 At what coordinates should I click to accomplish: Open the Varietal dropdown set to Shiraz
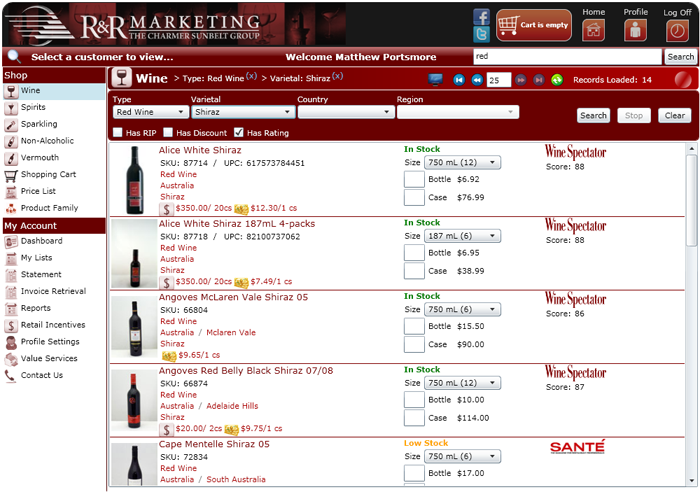[243, 112]
